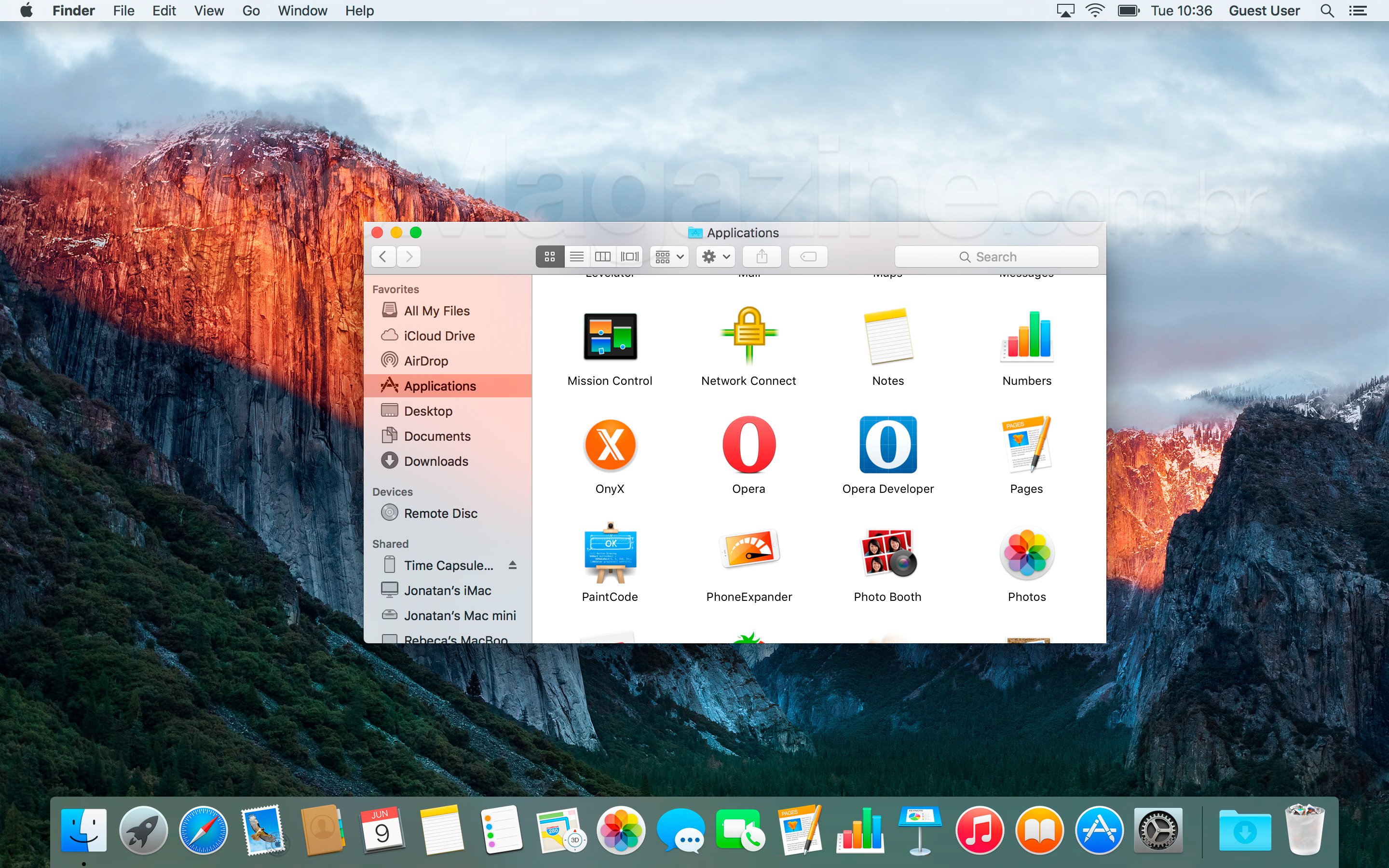Open action gear menu dropdown
The image size is (1389, 868).
(x=716, y=256)
